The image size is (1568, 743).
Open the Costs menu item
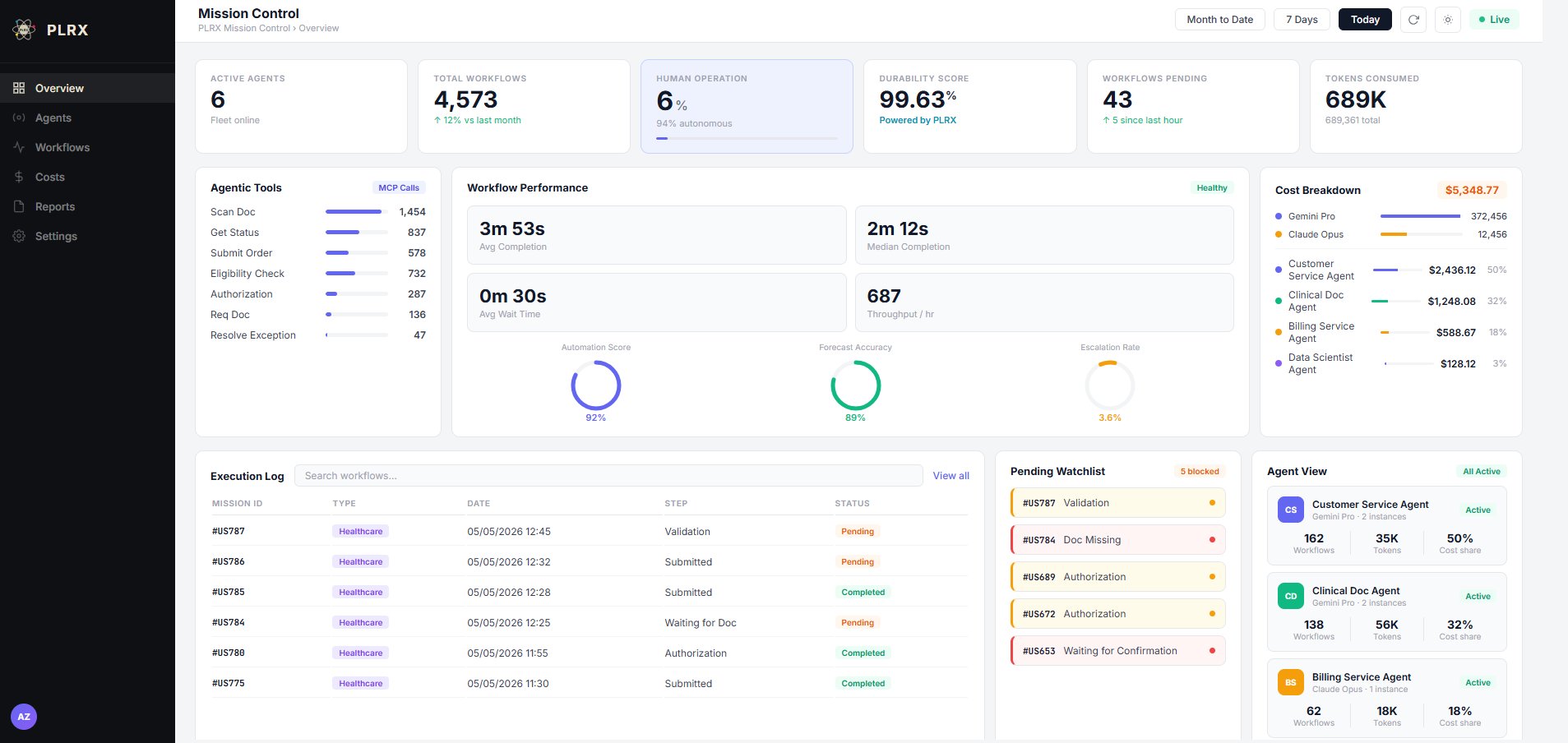(x=87, y=177)
